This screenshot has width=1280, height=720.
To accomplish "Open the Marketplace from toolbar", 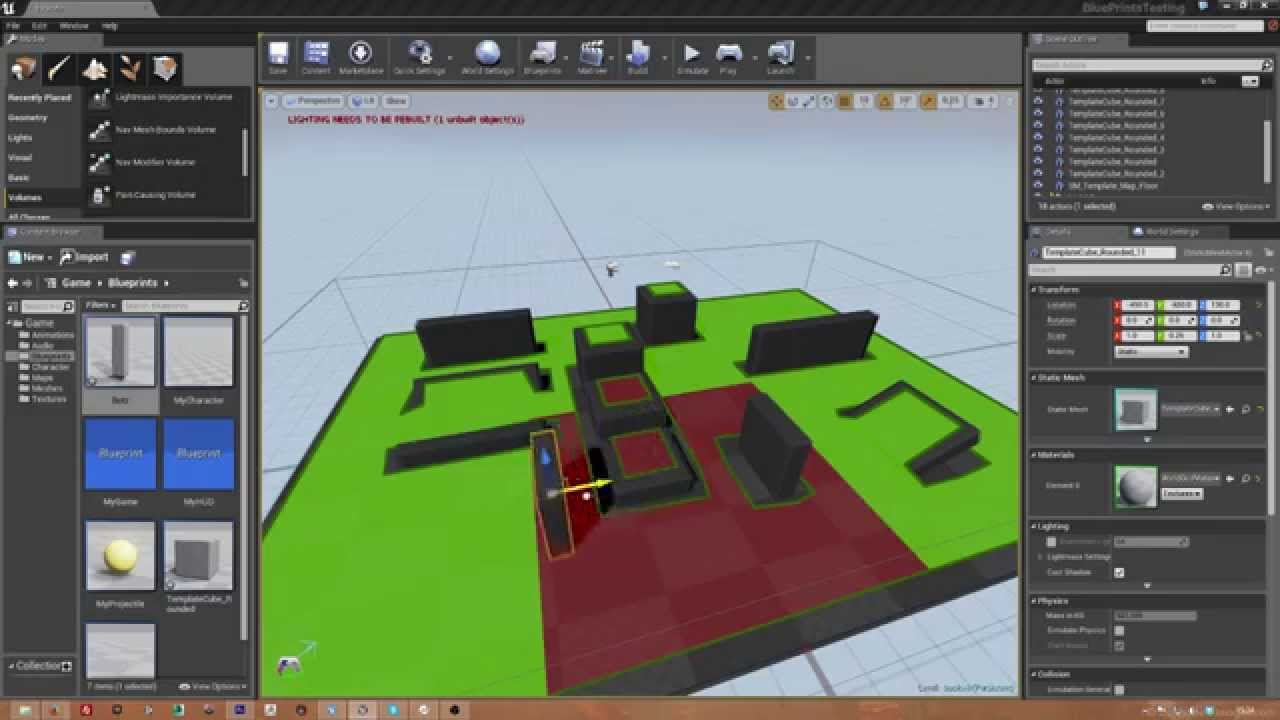I will 361,56.
